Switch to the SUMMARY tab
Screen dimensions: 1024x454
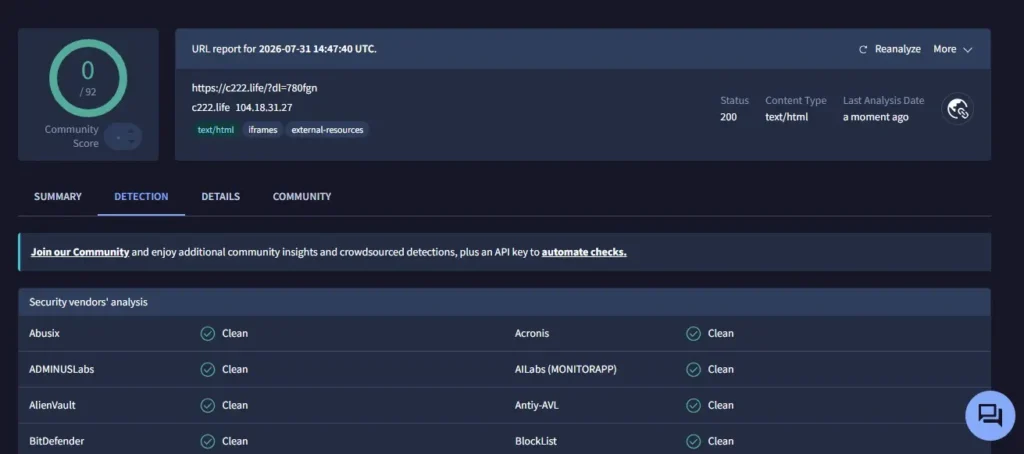click(57, 197)
